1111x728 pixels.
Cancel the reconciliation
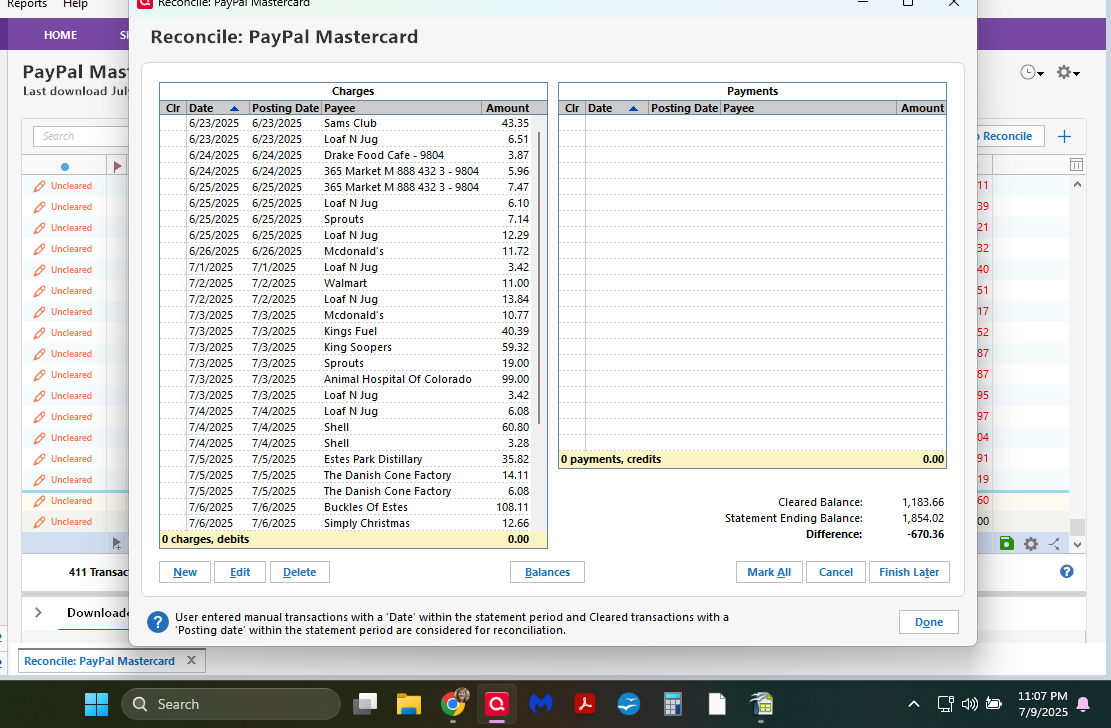tap(835, 572)
